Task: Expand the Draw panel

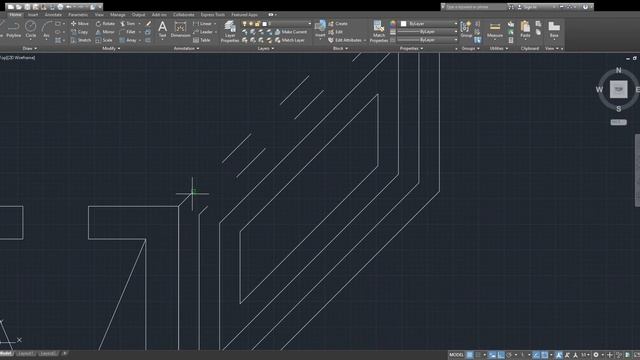Action: point(29,49)
